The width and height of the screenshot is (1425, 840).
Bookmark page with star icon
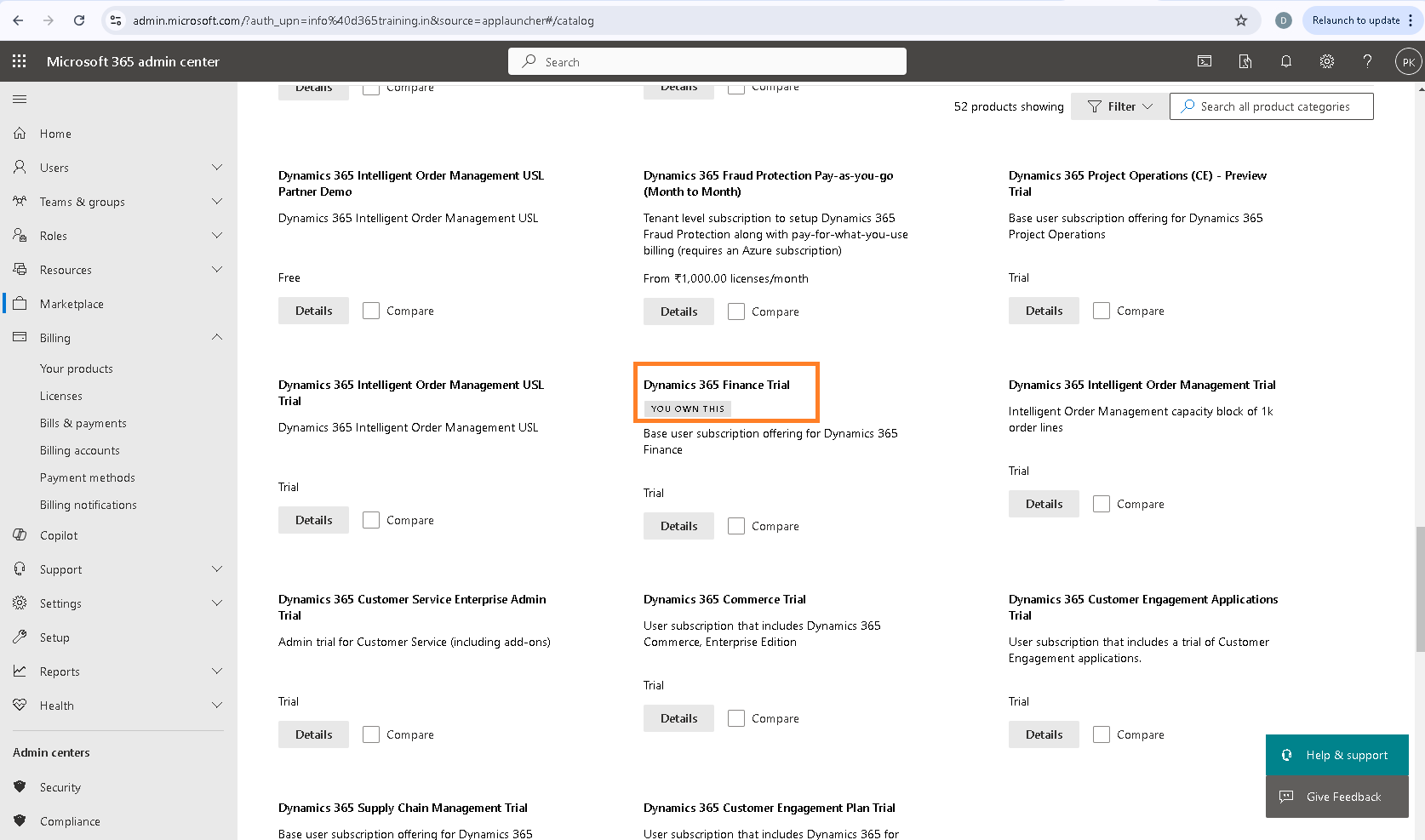[1241, 20]
